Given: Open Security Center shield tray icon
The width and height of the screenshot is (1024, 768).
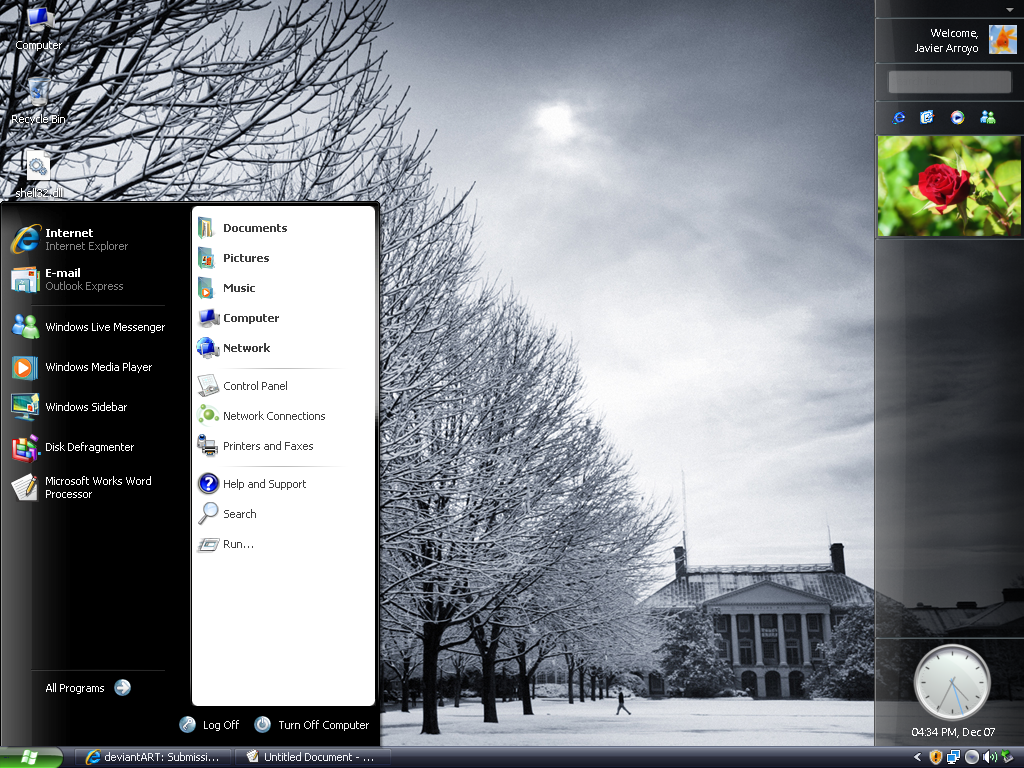Looking at the screenshot, I should click(x=935, y=758).
